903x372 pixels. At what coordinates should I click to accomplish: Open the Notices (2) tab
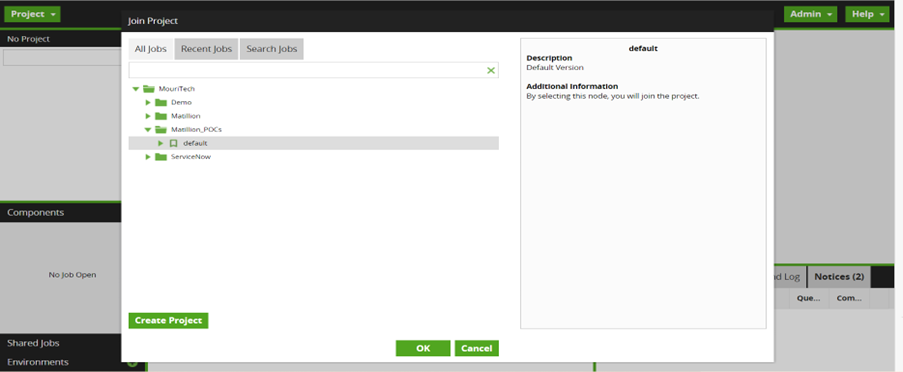(x=839, y=277)
